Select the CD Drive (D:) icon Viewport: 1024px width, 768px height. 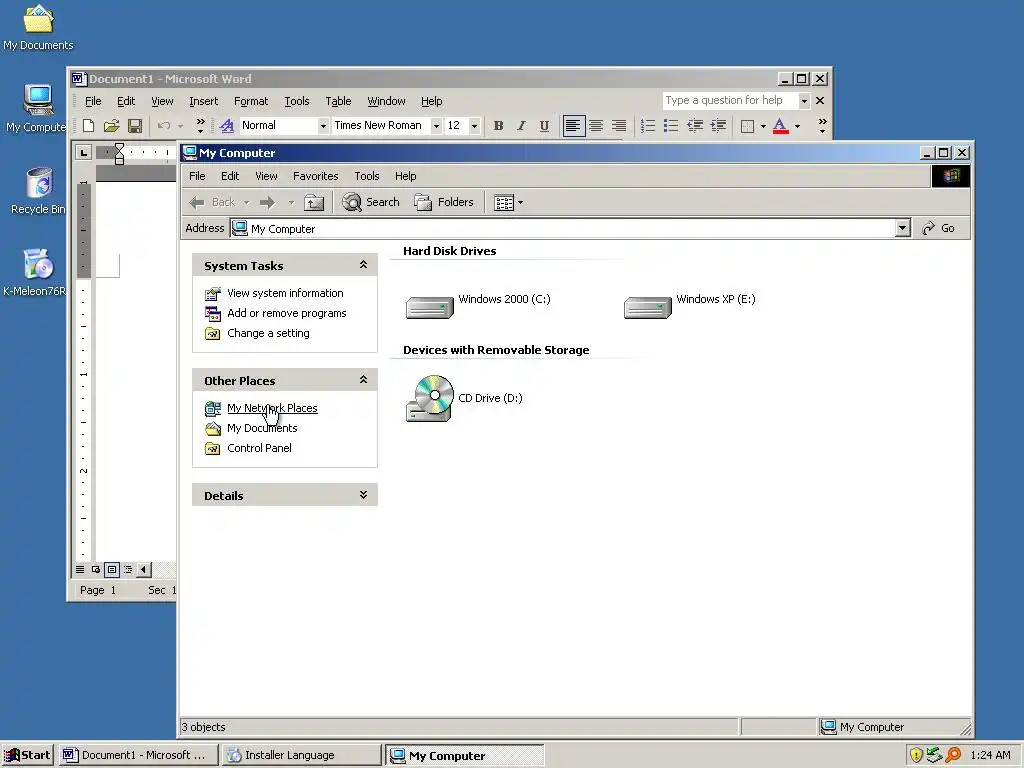coord(430,398)
